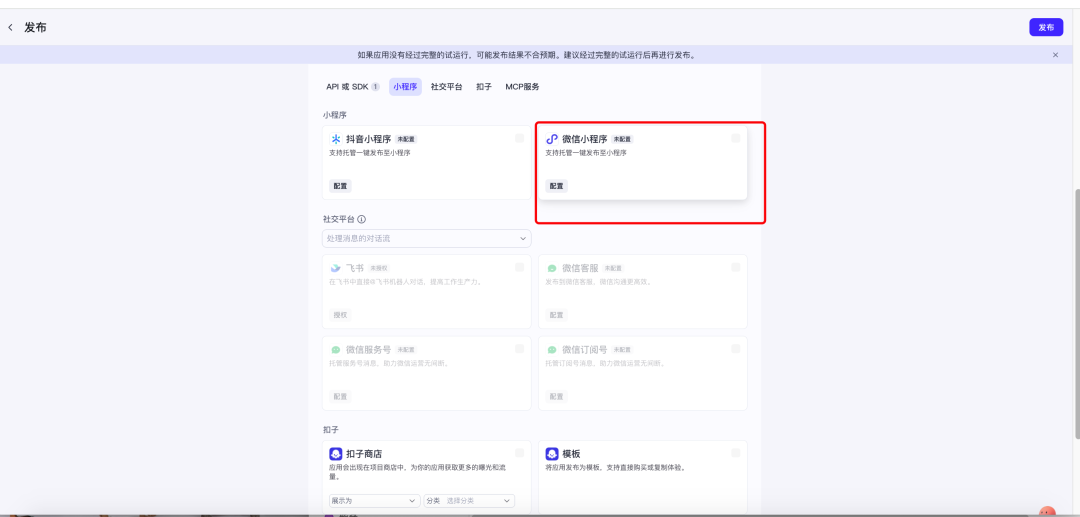1080x517 pixels.
Task: Select the 小程序 tab
Action: (x=405, y=87)
